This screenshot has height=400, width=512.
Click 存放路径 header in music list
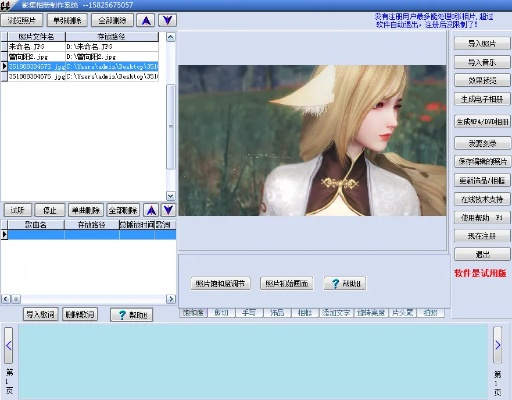(92, 225)
